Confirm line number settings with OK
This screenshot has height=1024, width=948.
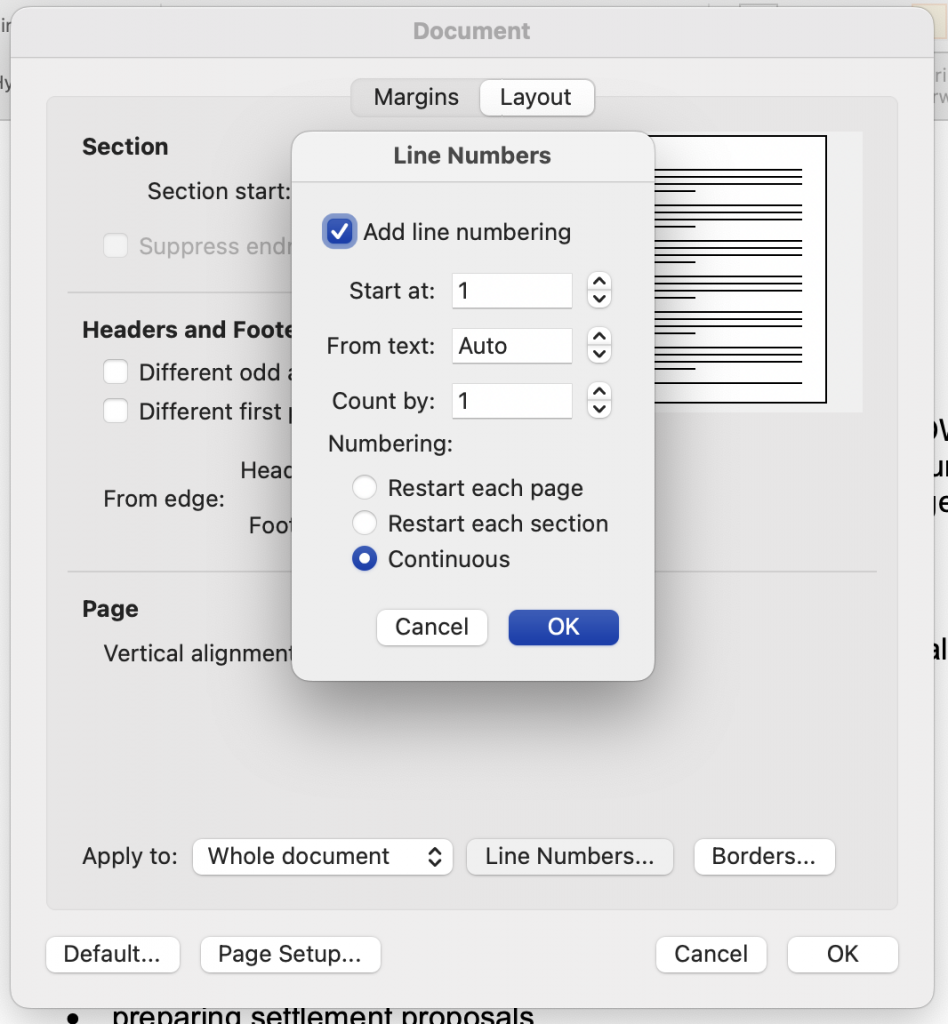point(563,627)
